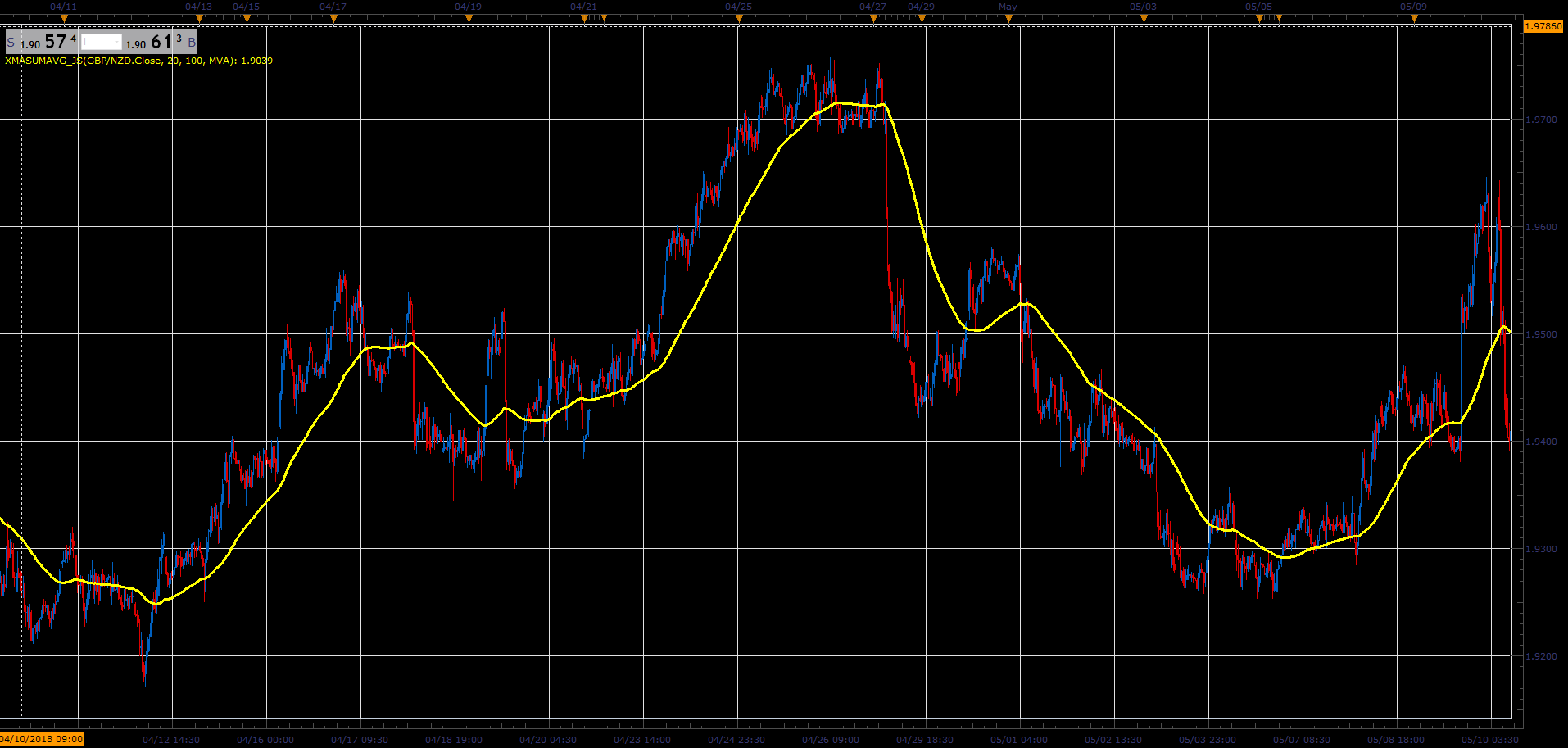Click the 04/26 09:00 time axis label

[831, 740]
